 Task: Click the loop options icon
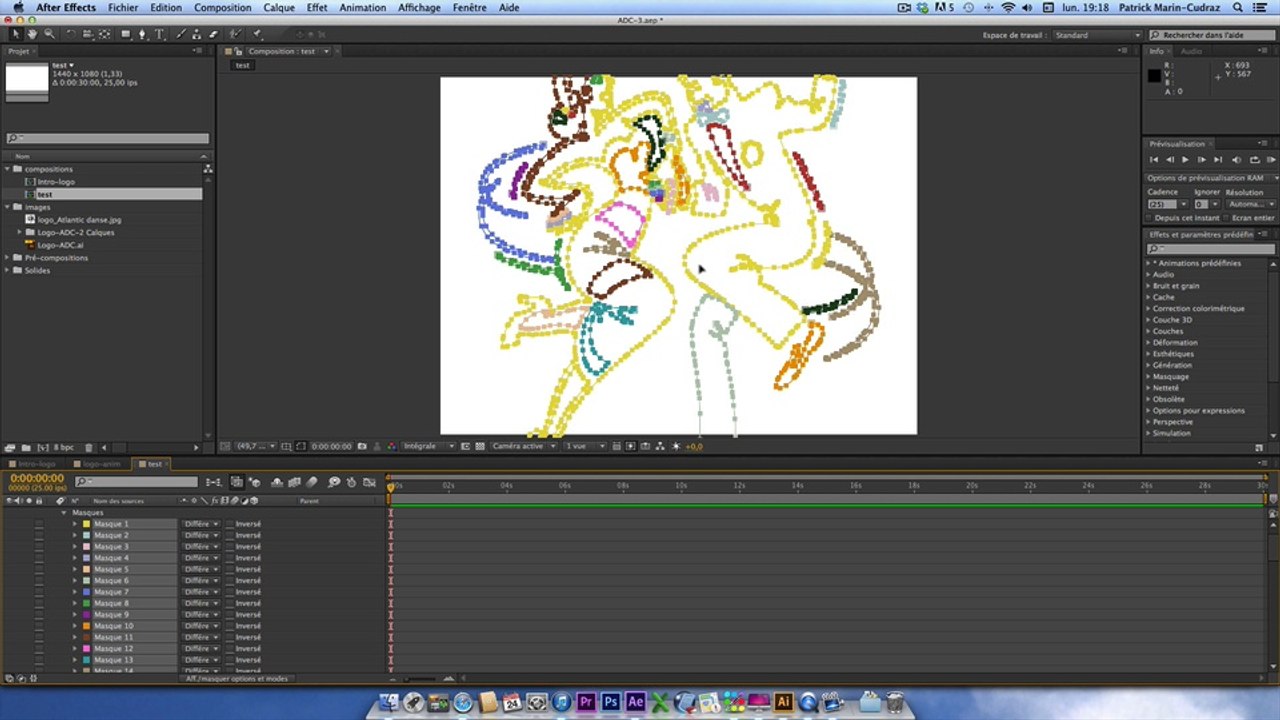coord(1255,160)
